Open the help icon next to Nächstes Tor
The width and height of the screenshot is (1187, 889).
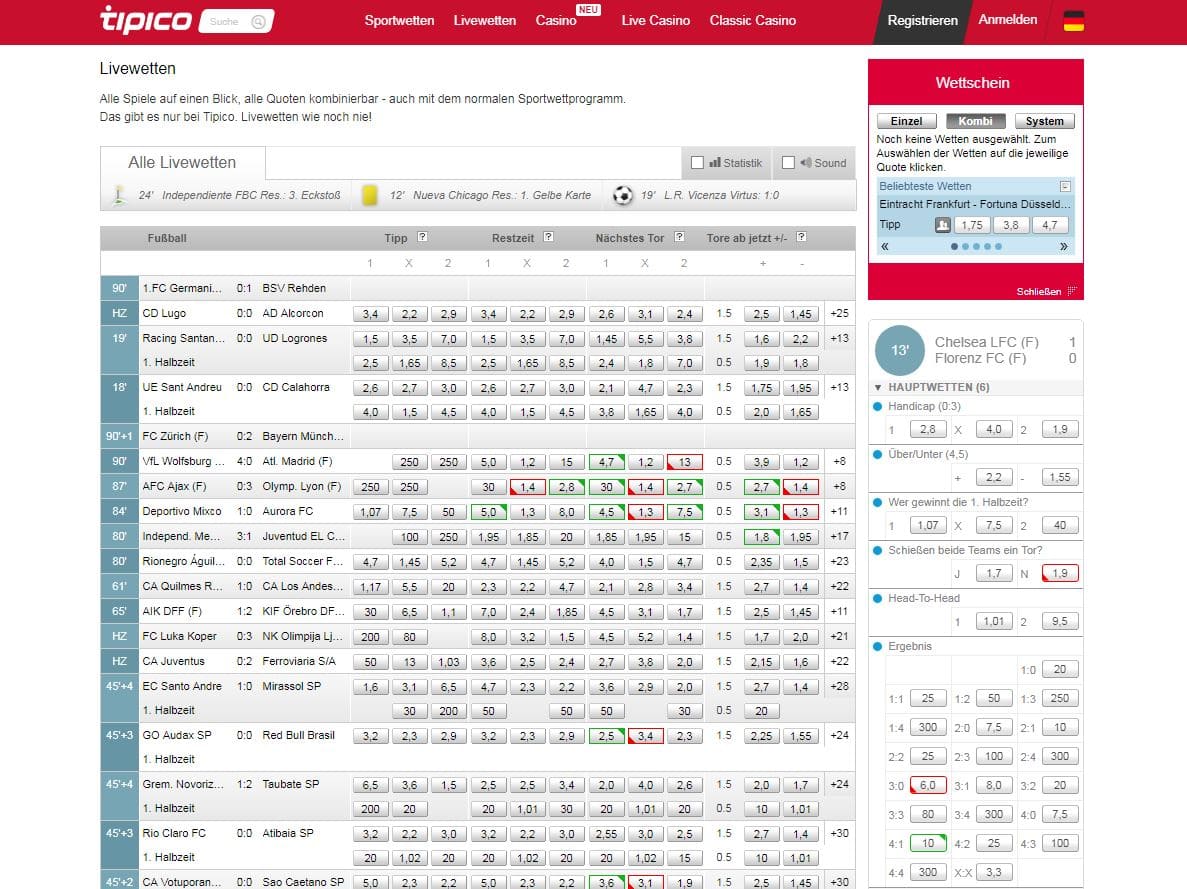pos(679,237)
